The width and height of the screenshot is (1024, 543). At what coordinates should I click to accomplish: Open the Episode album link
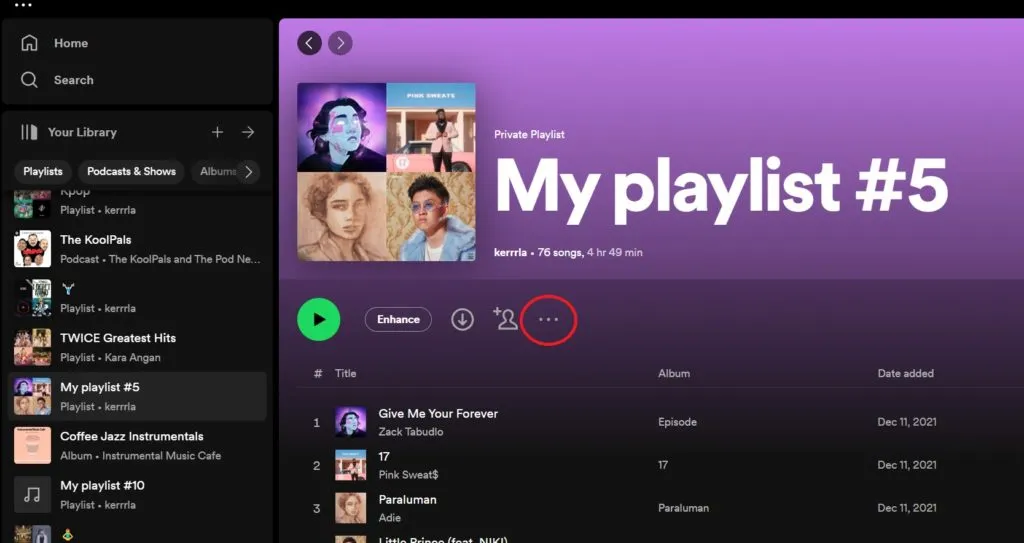(677, 422)
